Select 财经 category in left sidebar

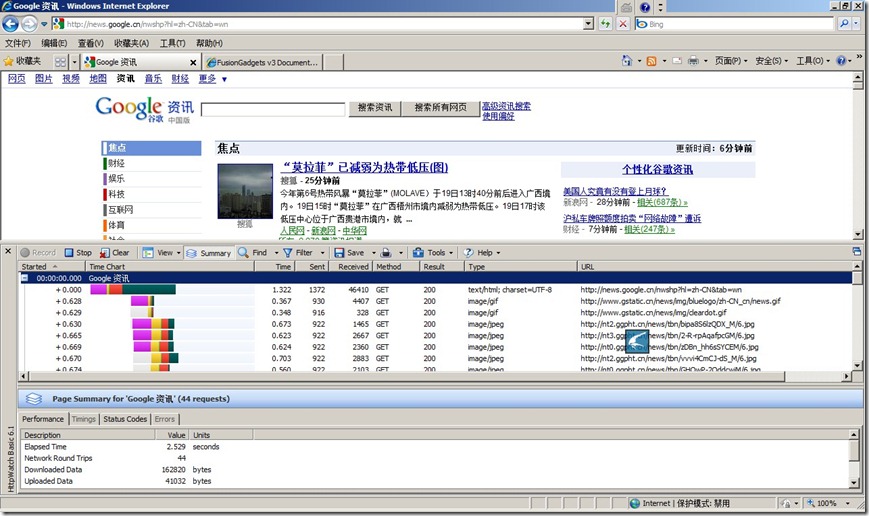point(116,163)
